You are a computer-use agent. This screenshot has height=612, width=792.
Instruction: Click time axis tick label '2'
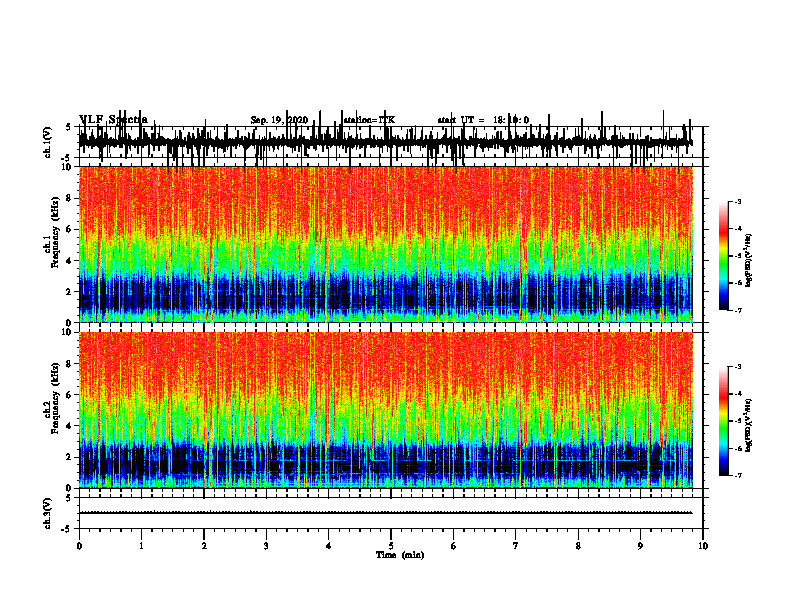tap(204, 546)
